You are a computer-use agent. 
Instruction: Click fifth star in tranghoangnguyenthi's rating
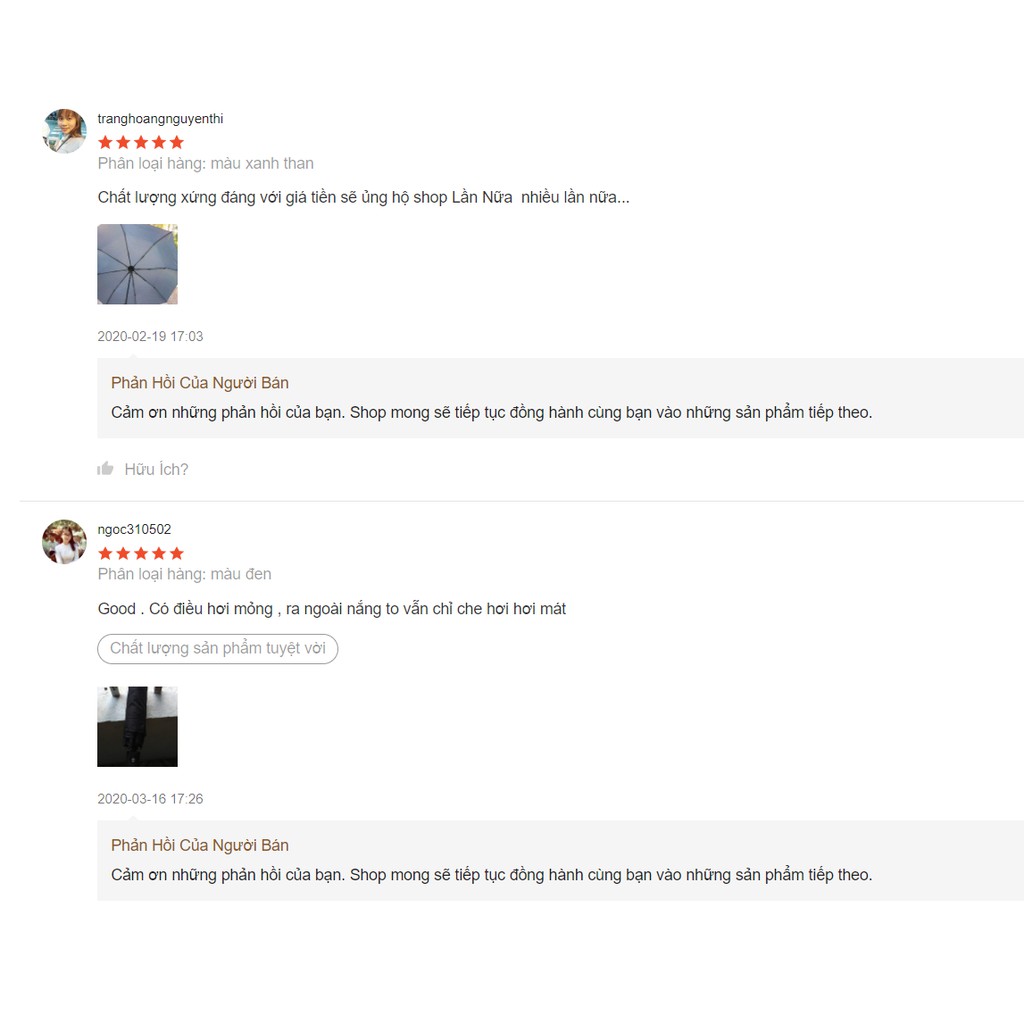(177, 142)
